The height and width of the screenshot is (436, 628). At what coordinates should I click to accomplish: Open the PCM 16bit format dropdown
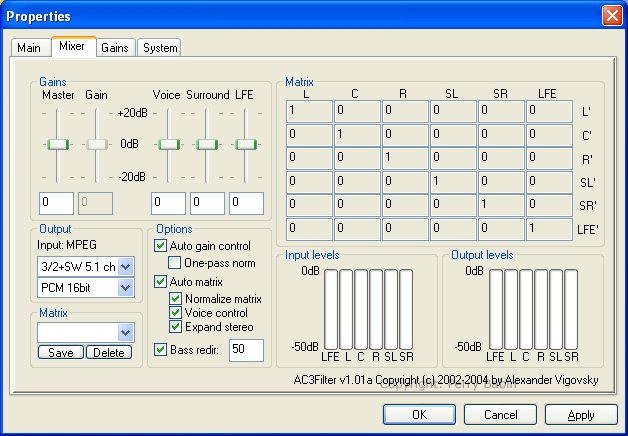[125, 288]
